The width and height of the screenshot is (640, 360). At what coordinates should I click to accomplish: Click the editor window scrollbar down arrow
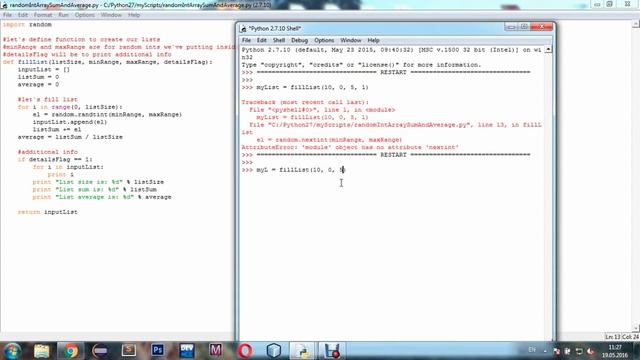point(636,328)
